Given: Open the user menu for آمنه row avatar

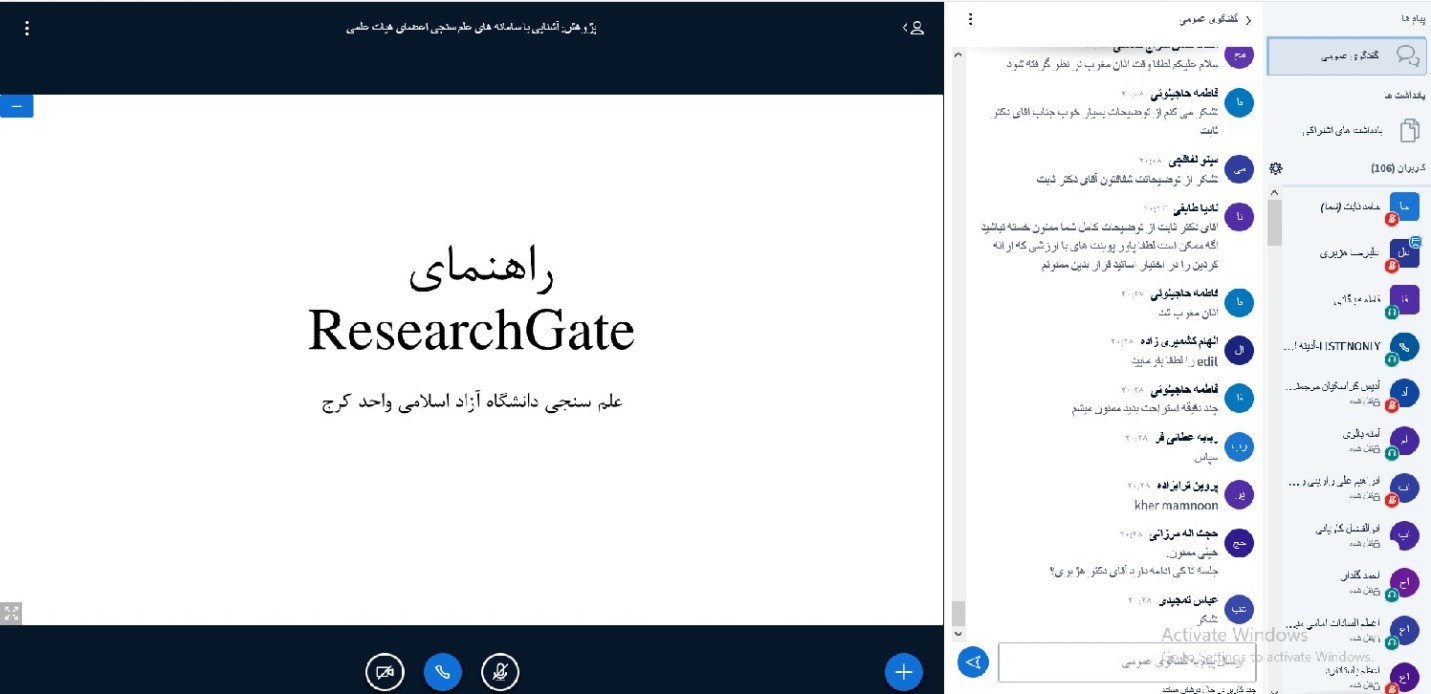Looking at the screenshot, I should (1404, 440).
